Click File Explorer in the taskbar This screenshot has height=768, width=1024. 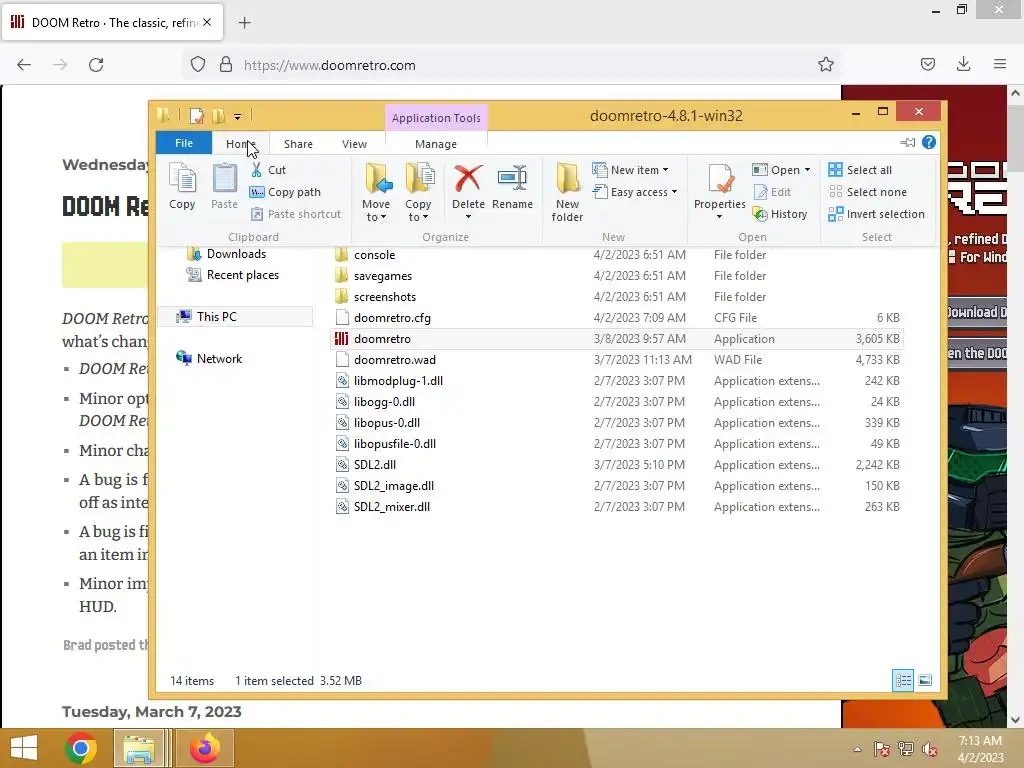pyautogui.click(x=139, y=748)
